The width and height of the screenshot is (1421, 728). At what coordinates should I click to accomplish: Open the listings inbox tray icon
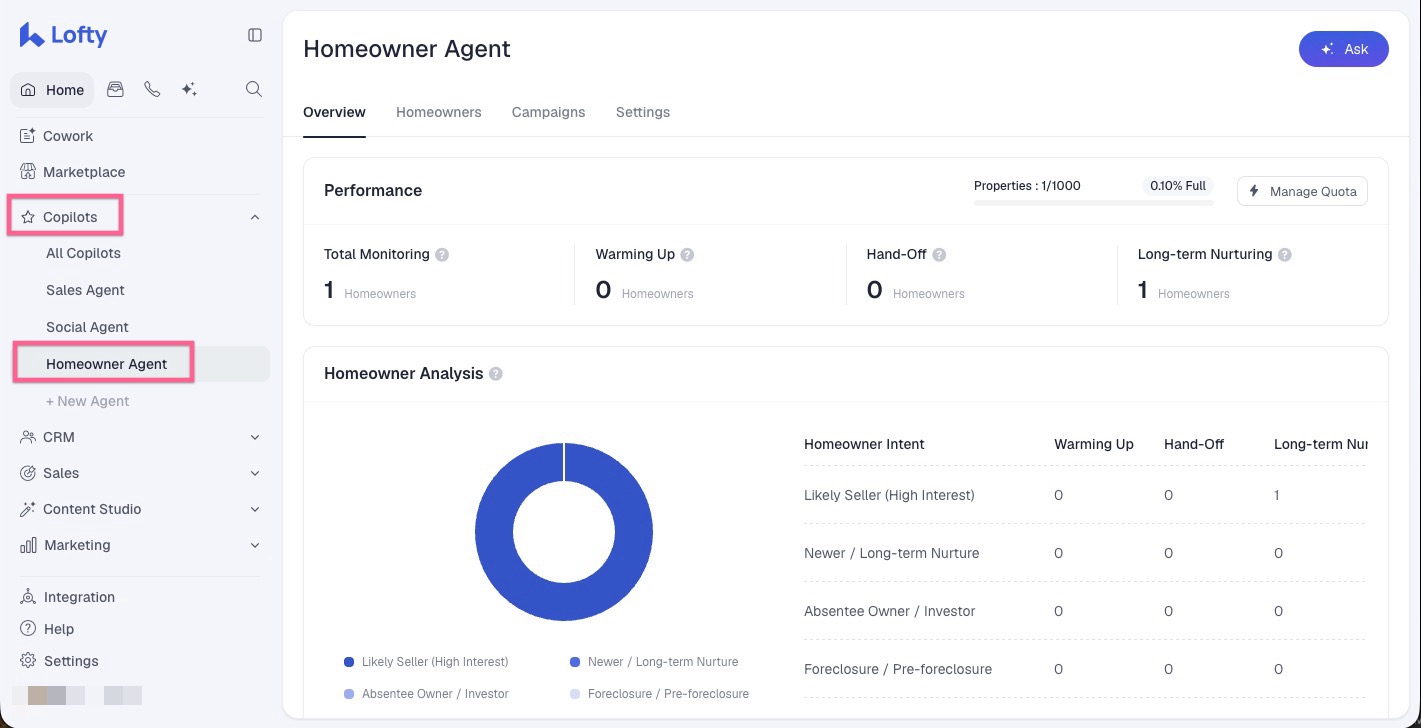[116, 89]
